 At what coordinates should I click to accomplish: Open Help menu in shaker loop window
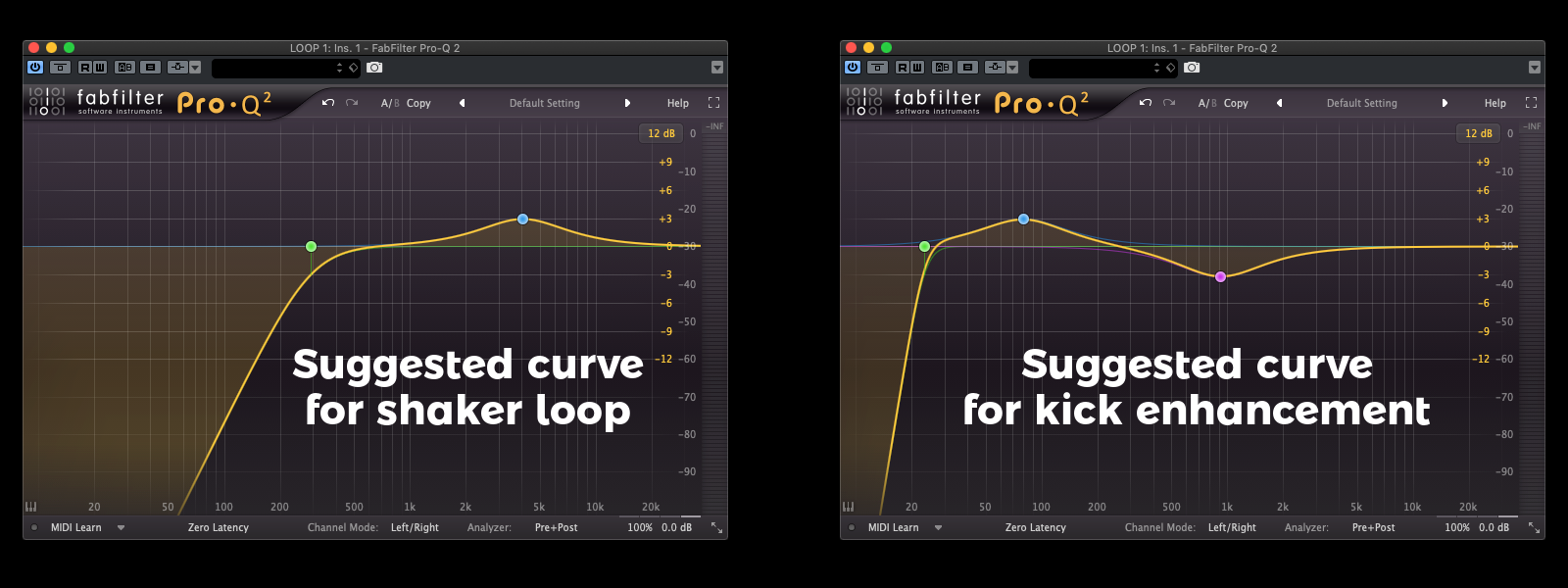[678, 103]
